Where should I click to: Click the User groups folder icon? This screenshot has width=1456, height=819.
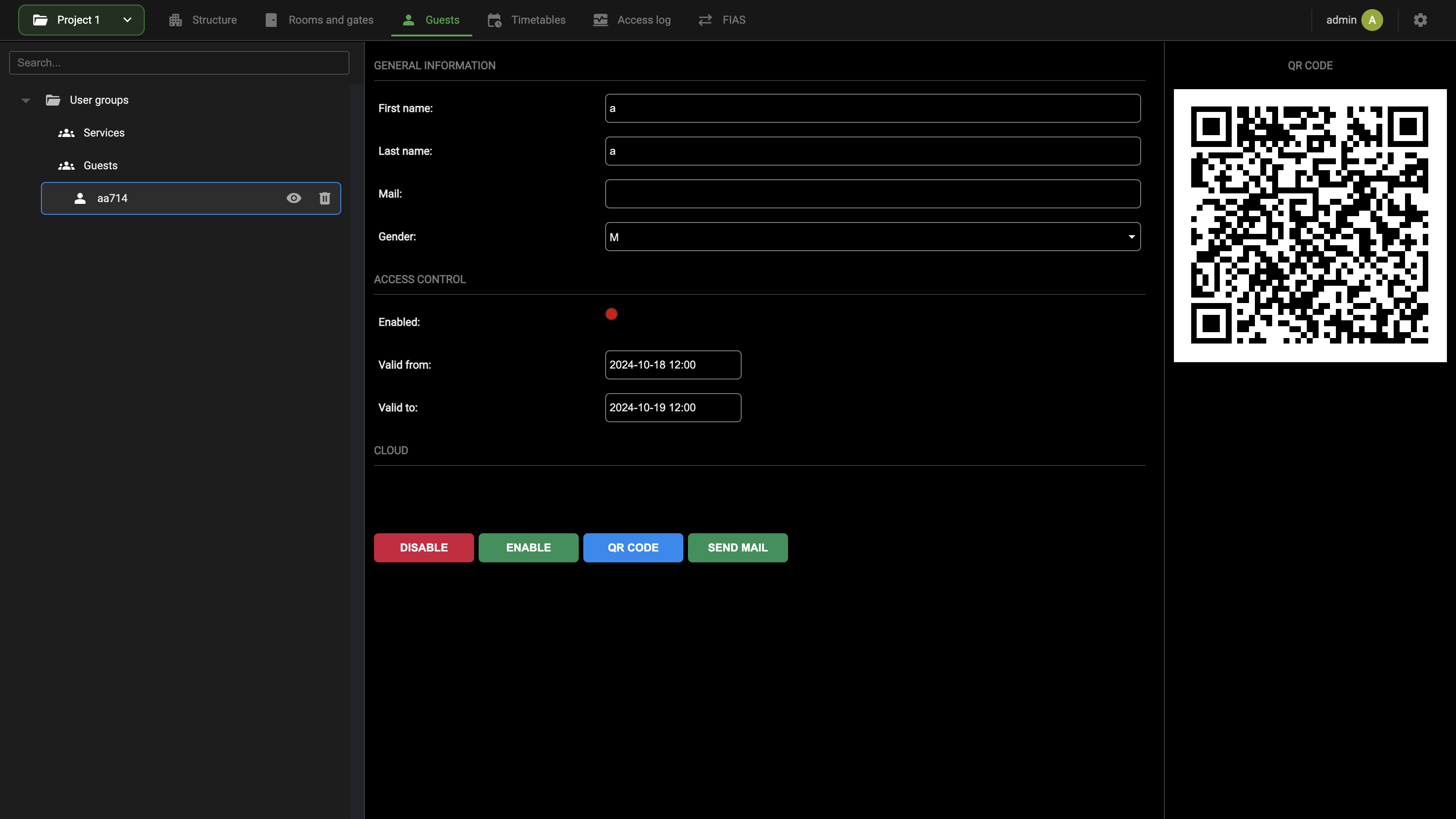53,100
